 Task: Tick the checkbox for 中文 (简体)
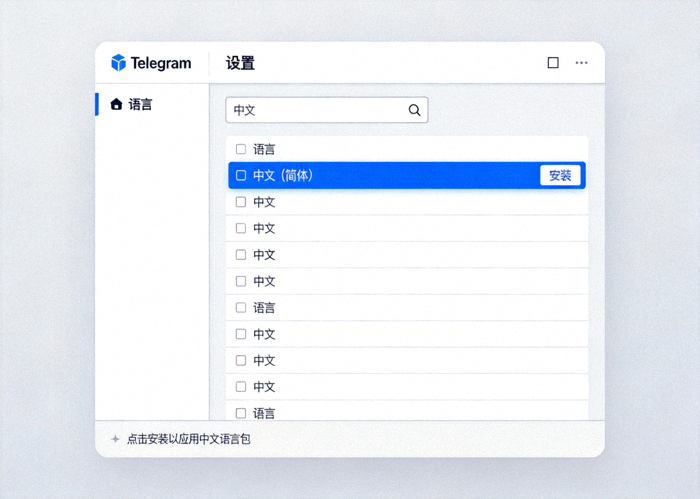coord(241,175)
